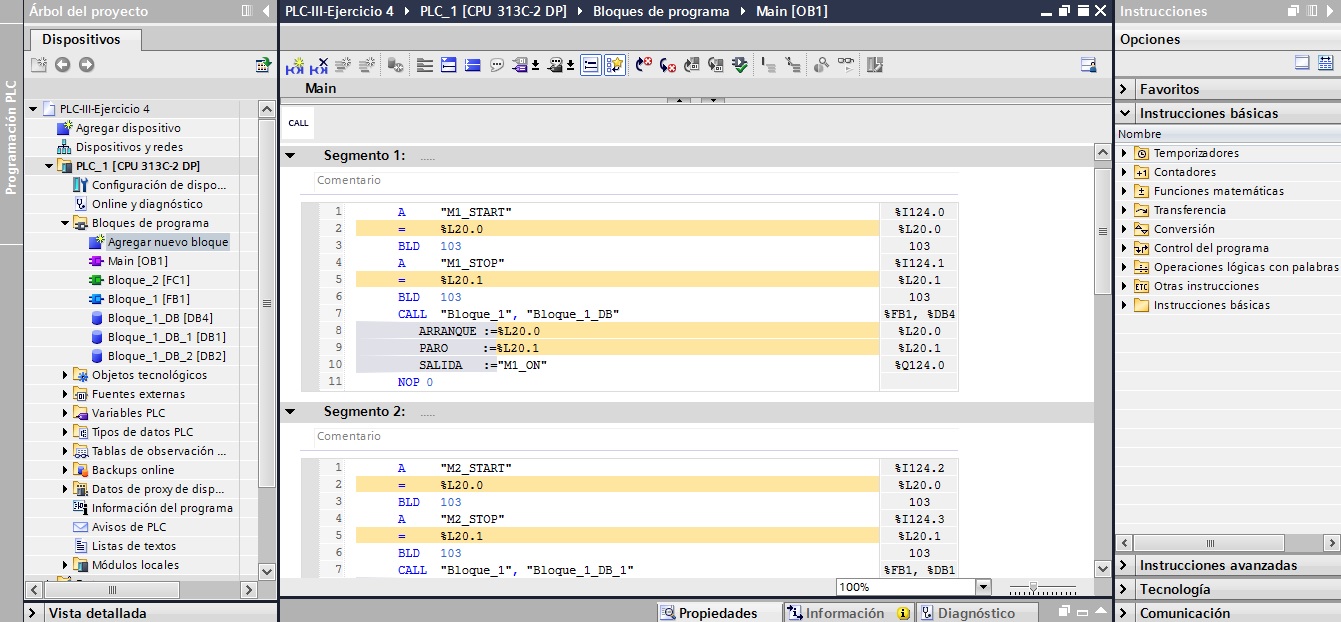This screenshot has width=1341, height=622.
Task: Toggle the highlighted network comments icon
Action: (x=591, y=65)
